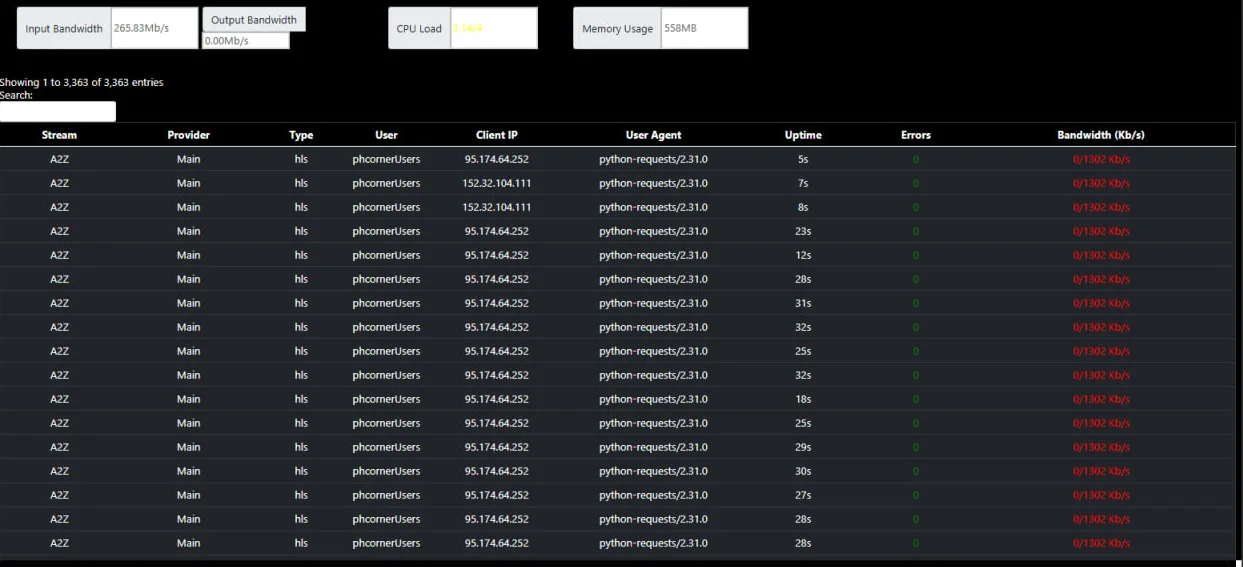This screenshot has width=1243, height=567.
Task: Sort by the Uptime column header
Action: click(803, 135)
